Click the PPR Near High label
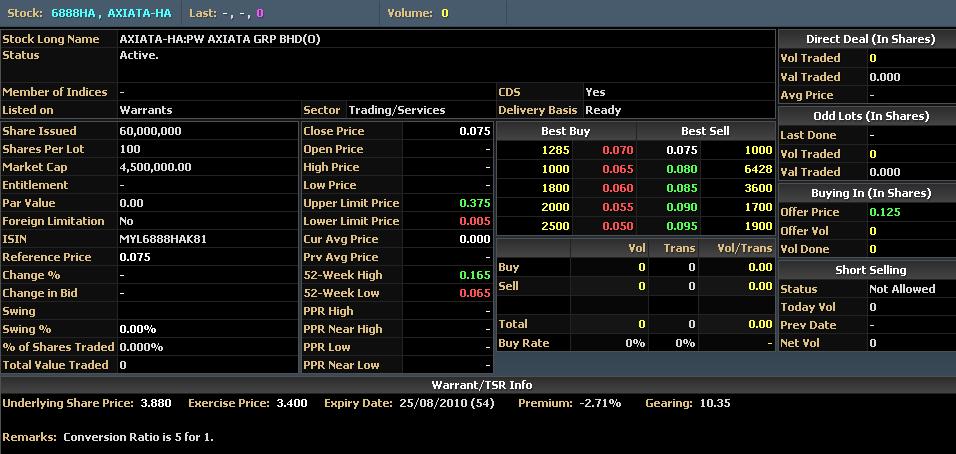 point(343,329)
